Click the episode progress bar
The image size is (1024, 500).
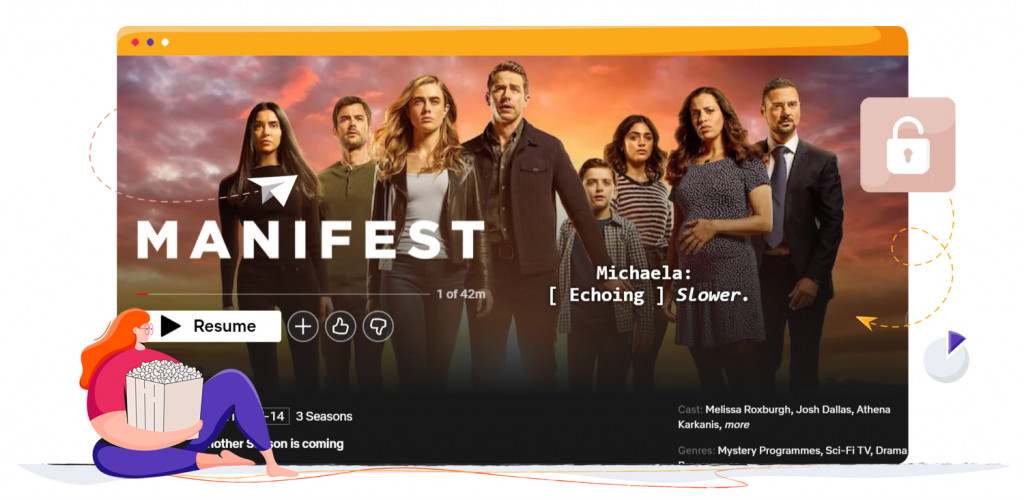click(283, 294)
